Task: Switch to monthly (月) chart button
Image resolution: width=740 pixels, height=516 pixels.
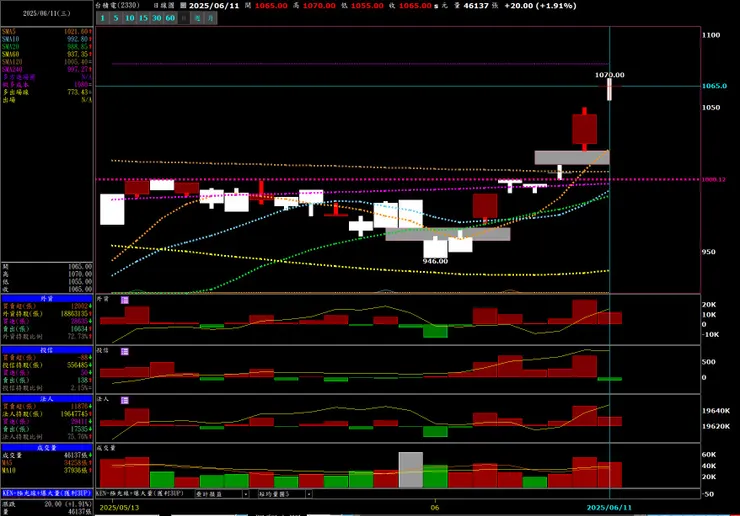Action: (x=211, y=18)
